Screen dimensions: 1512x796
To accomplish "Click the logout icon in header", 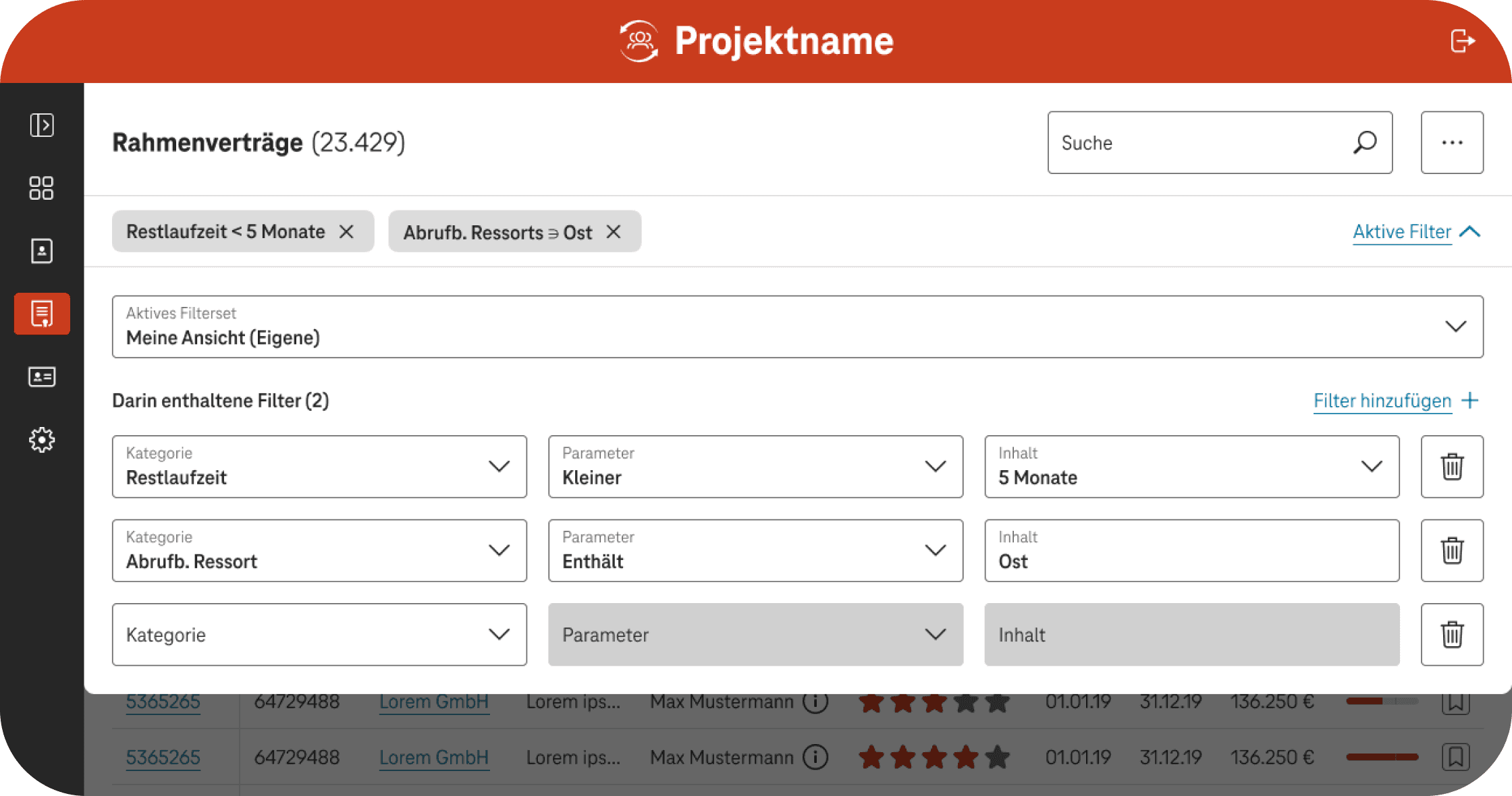I will click(1462, 41).
